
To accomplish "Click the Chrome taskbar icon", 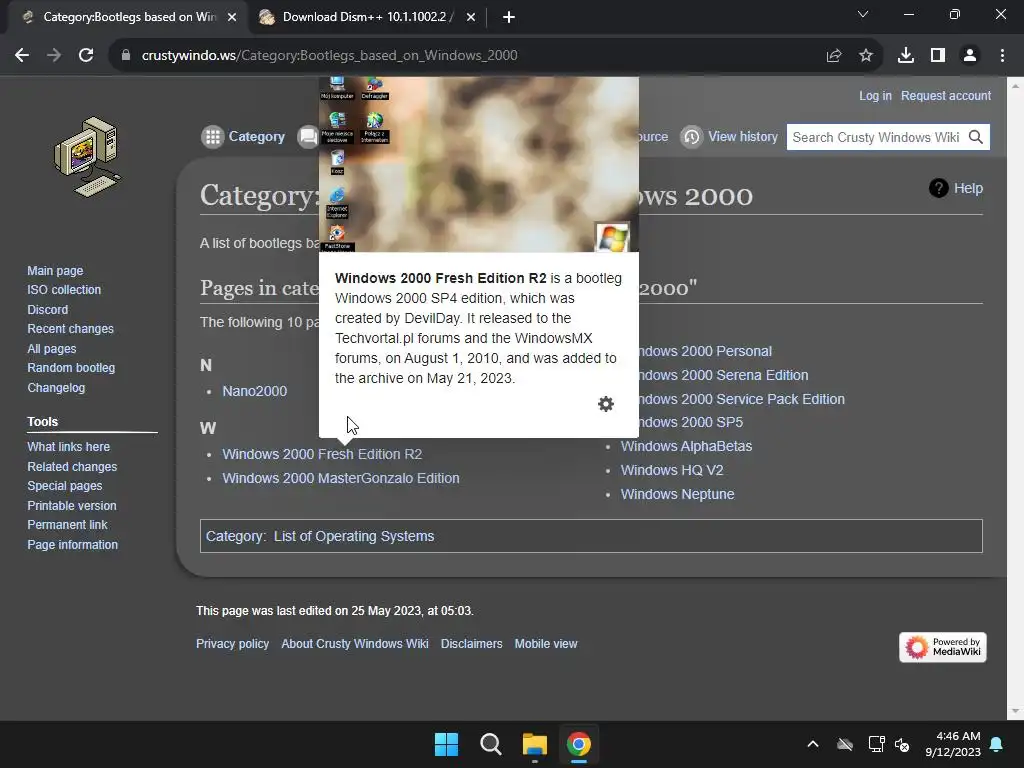I will pos(579,744).
